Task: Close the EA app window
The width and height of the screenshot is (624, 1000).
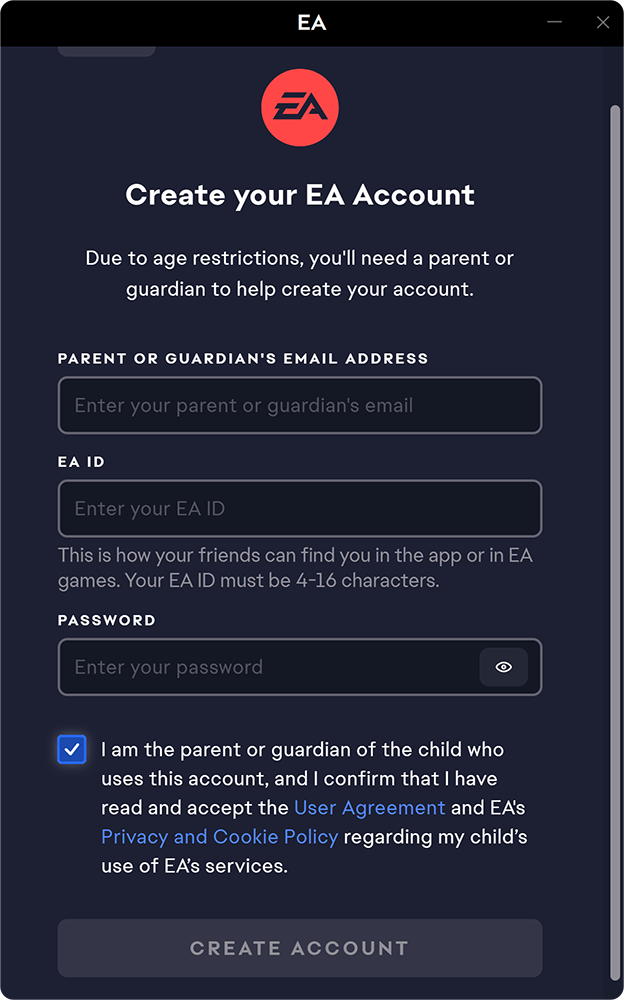Action: 603,22
